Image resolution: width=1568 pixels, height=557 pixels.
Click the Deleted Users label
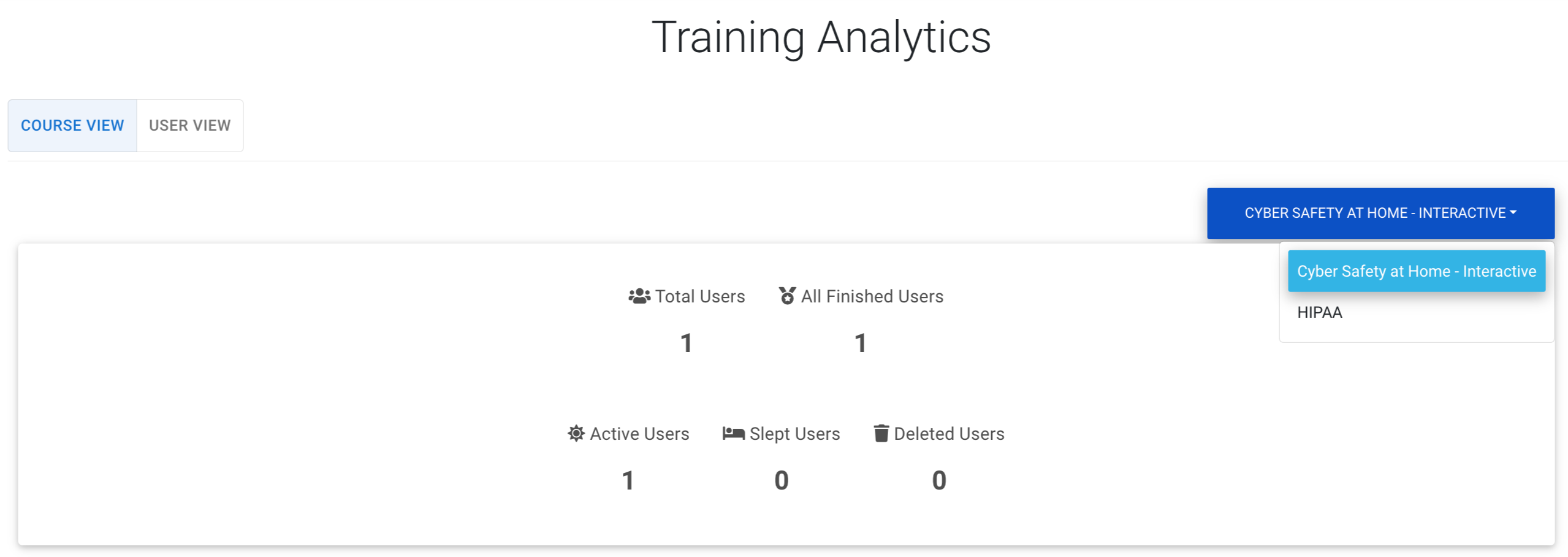(949, 434)
